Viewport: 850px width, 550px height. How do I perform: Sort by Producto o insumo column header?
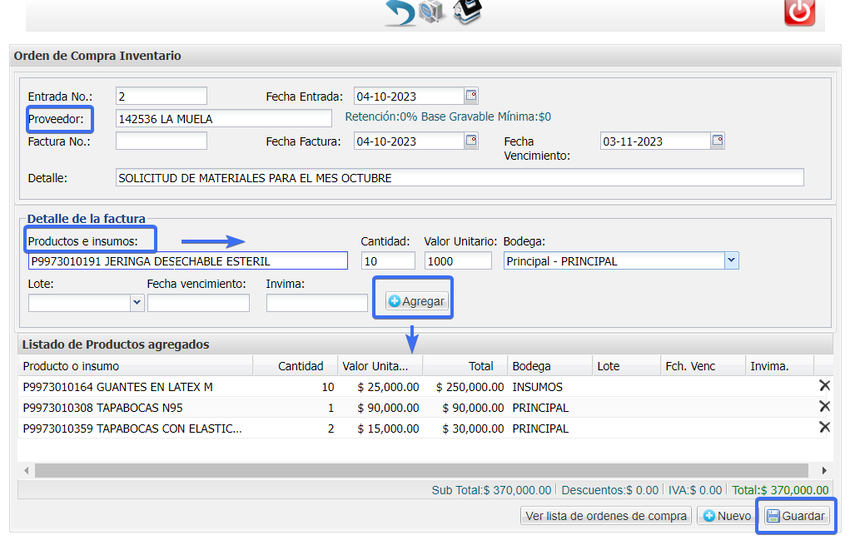[136, 366]
